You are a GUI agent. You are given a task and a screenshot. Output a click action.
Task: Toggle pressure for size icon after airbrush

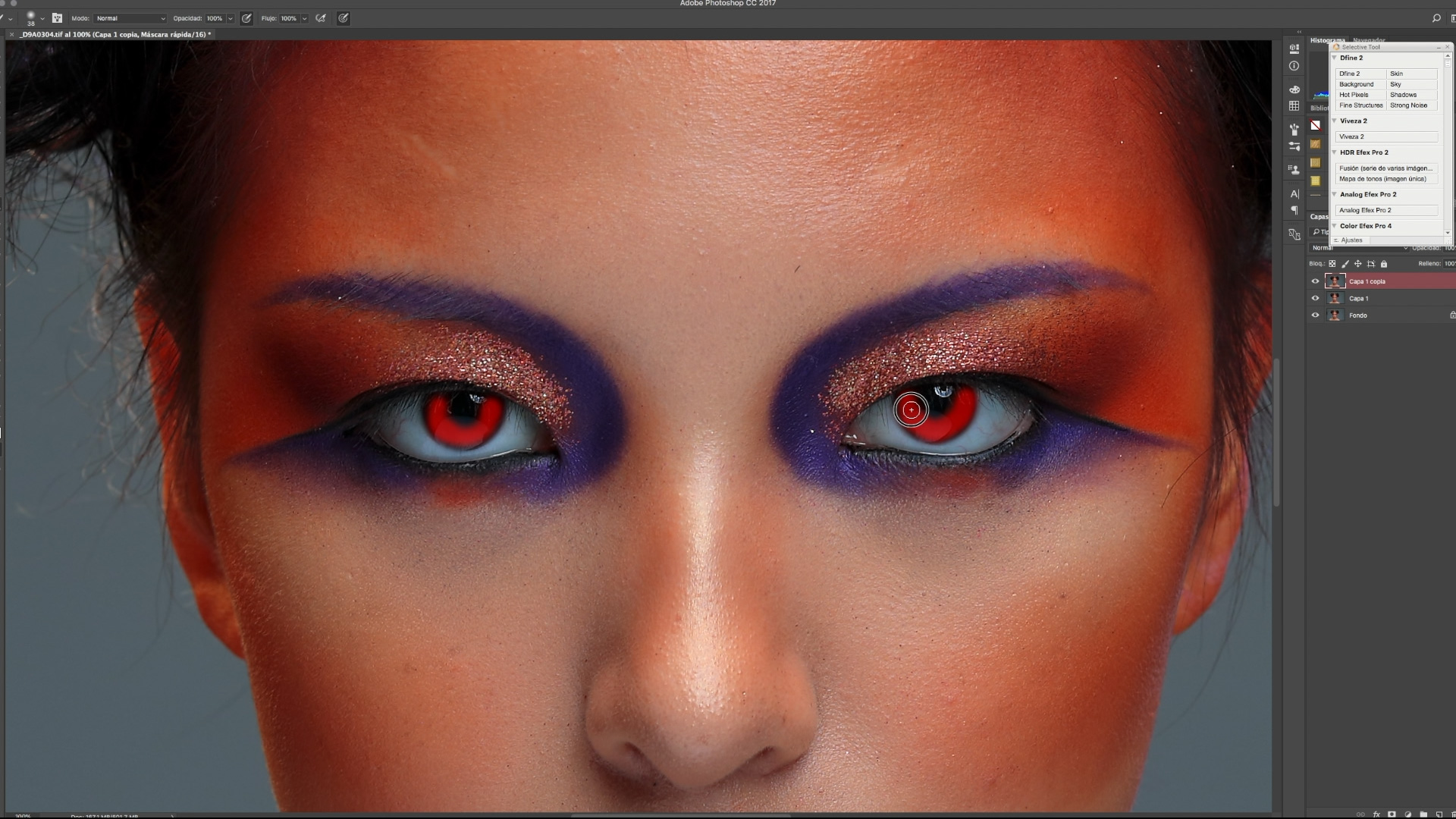tap(344, 18)
